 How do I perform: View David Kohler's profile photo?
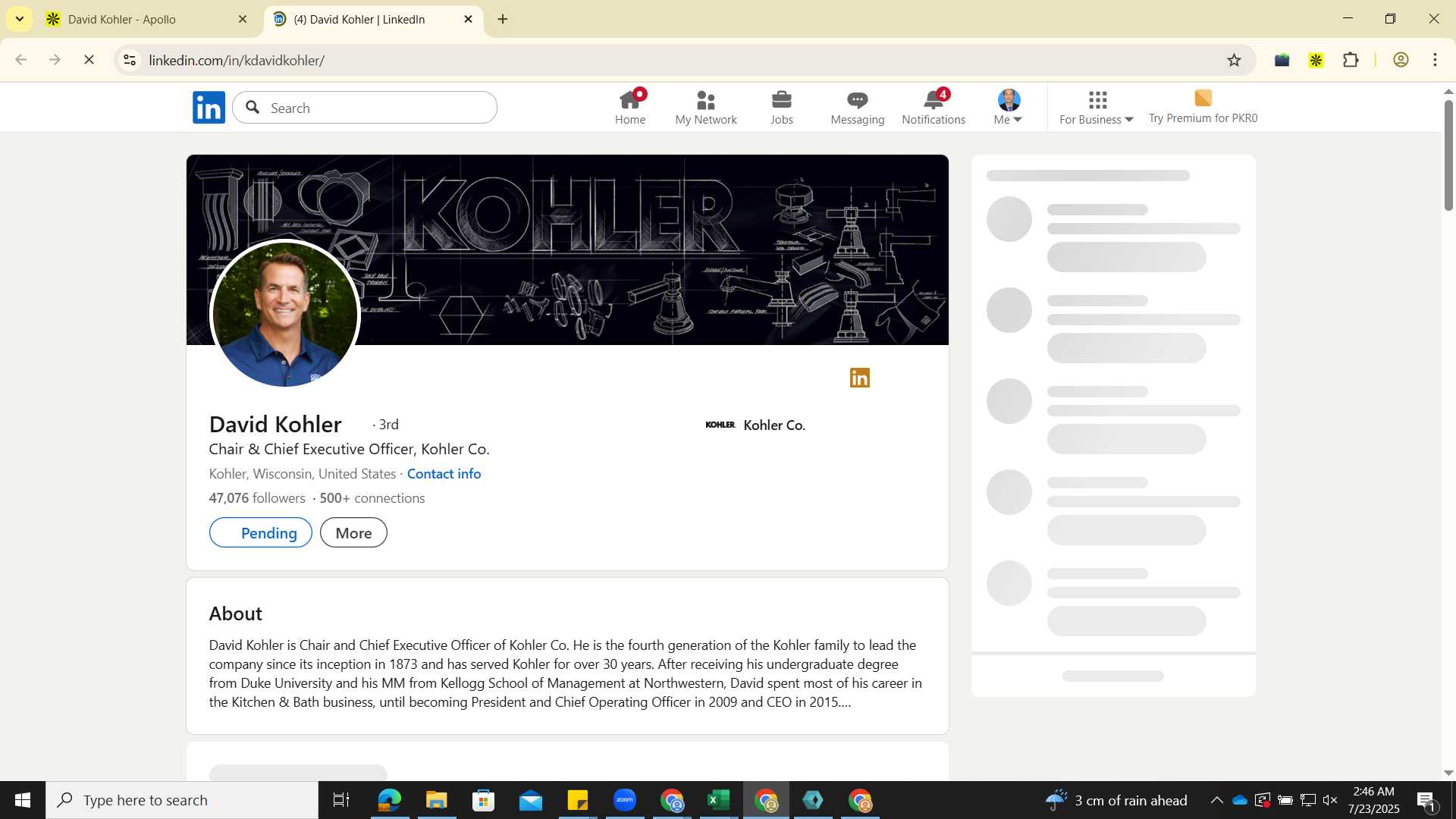tap(284, 313)
